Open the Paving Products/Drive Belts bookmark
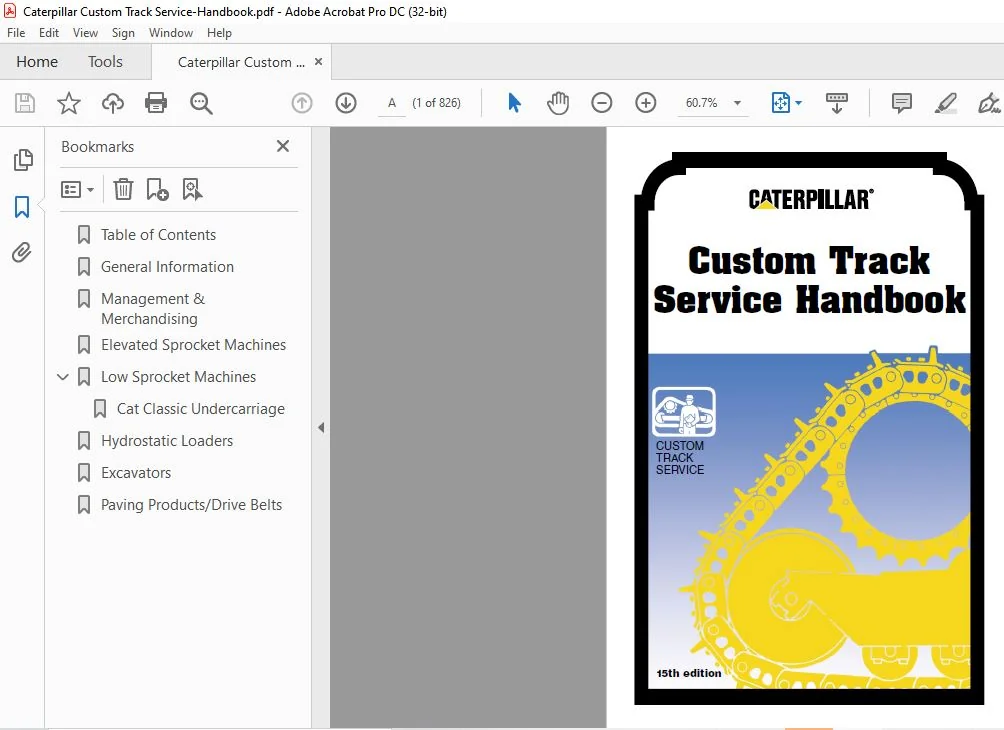This screenshot has height=730, width=1004. coord(191,505)
